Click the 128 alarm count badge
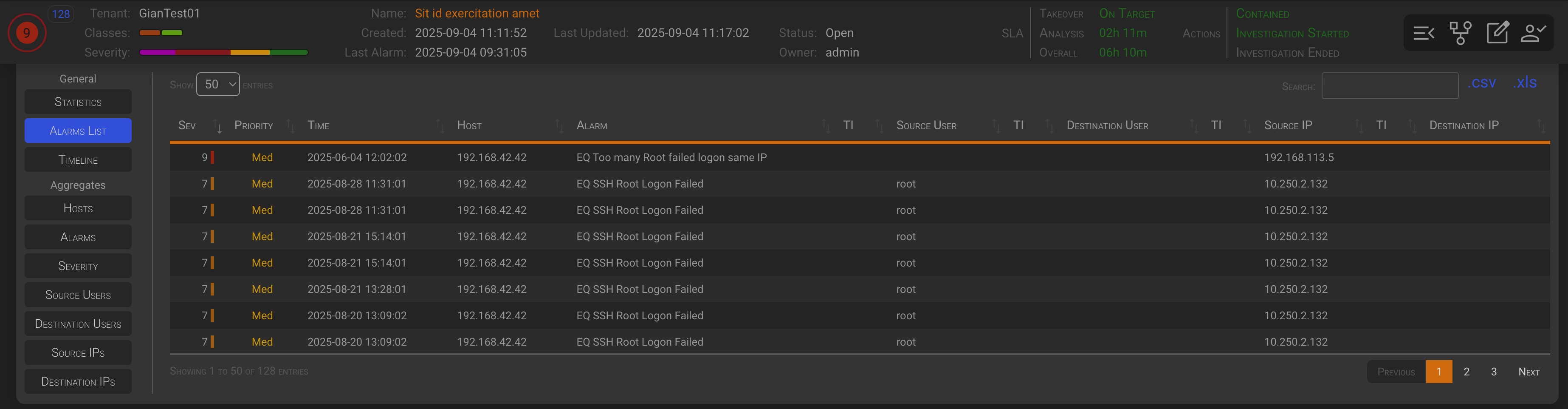The image size is (1568, 409). 61,14
